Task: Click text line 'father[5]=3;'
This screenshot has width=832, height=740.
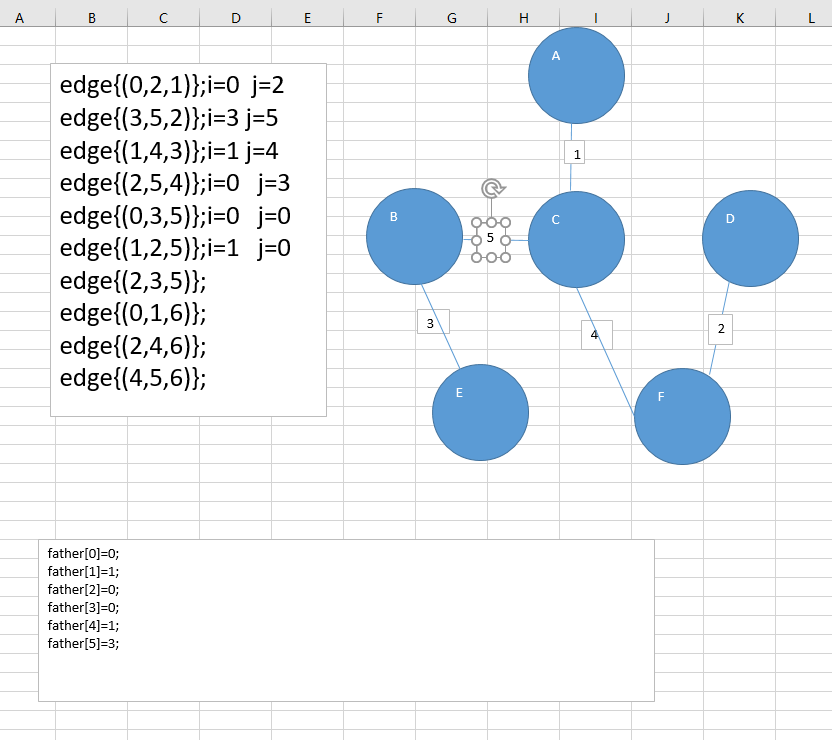Action: pyautogui.click(x=83, y=644)
